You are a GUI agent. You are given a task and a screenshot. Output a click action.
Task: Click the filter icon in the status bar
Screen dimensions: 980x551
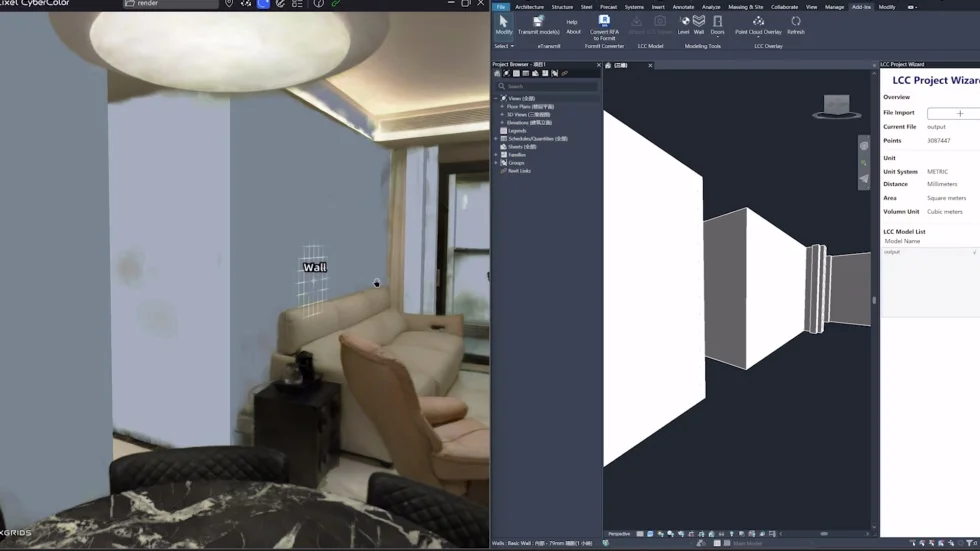pos(970,544)
